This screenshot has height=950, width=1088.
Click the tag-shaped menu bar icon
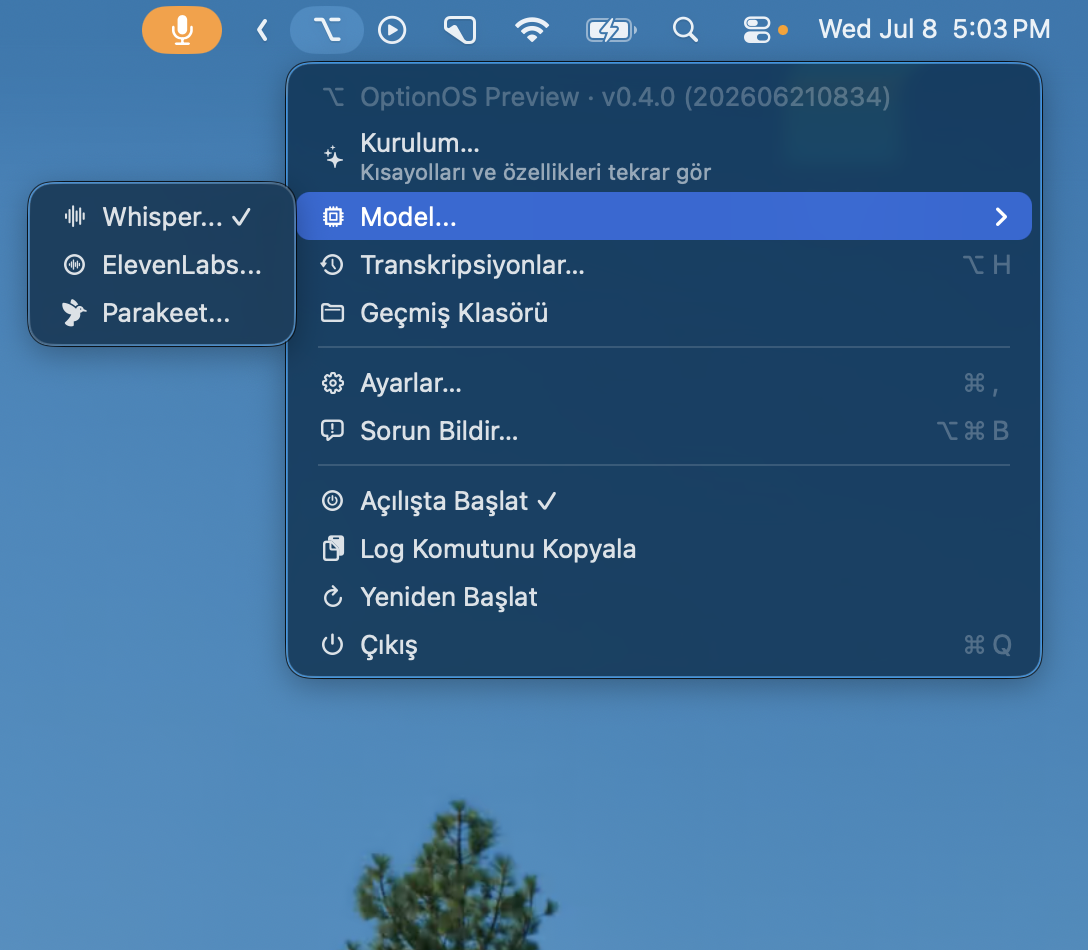pyautogui.click(x=460, y=30)
